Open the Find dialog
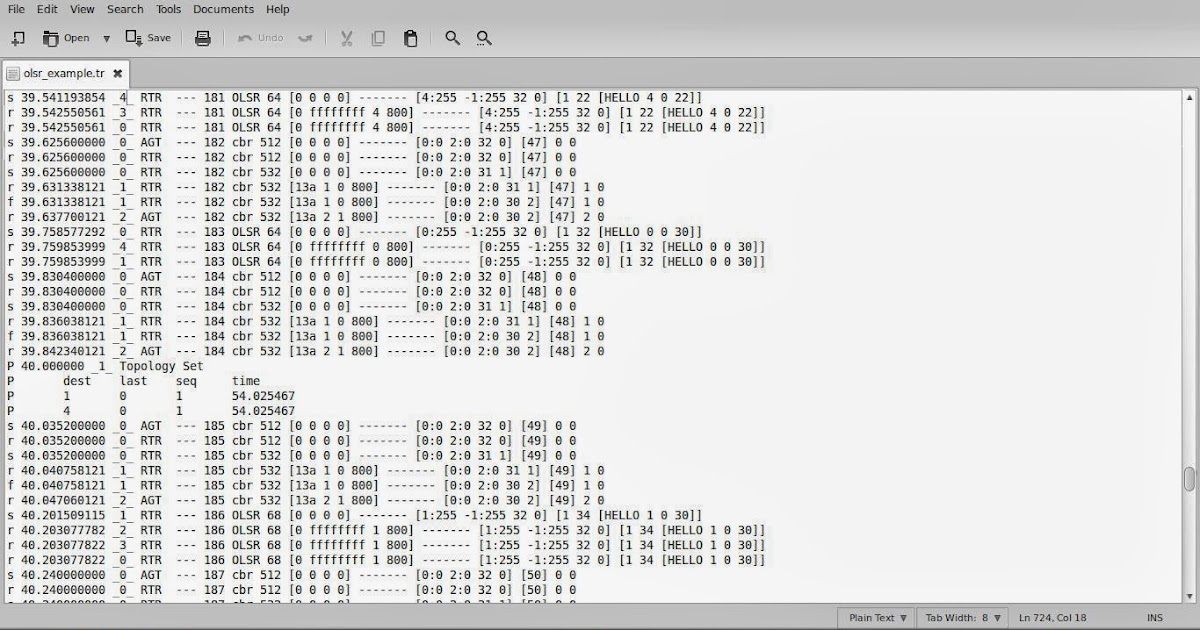 coord(452,37)
